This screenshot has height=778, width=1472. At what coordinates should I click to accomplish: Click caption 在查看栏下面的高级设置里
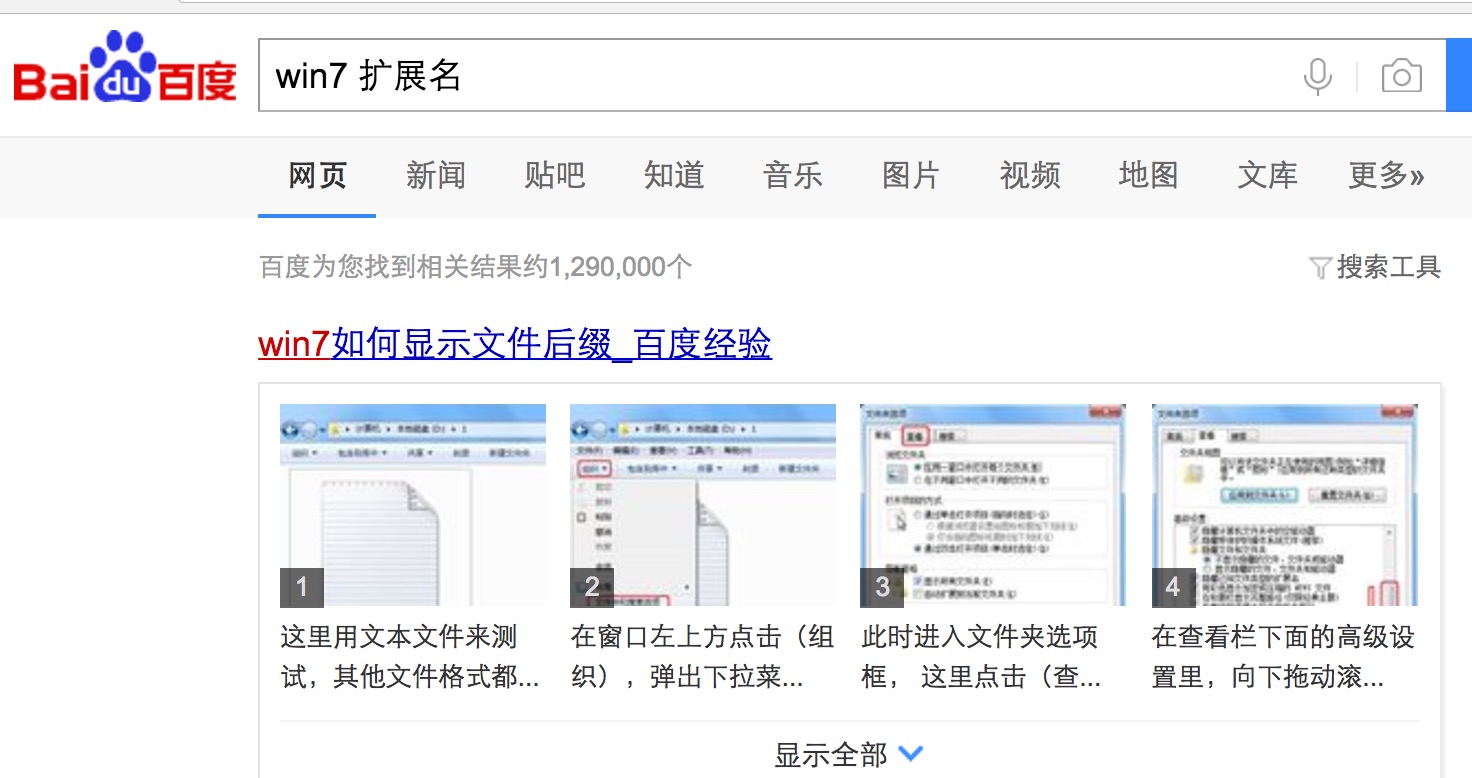click(1284, 657)
